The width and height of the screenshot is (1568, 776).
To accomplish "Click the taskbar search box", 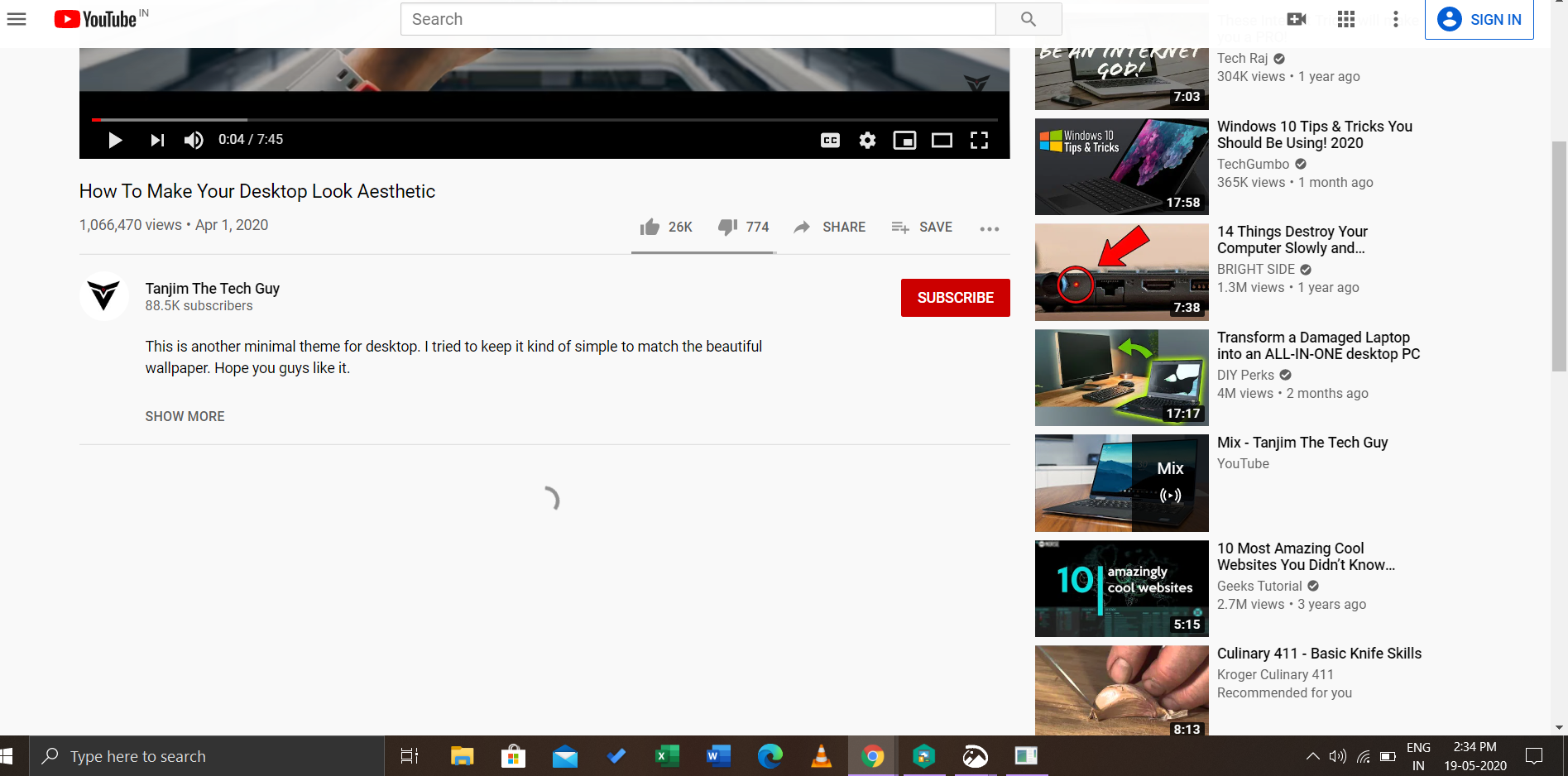I will (x=207, y=756).
